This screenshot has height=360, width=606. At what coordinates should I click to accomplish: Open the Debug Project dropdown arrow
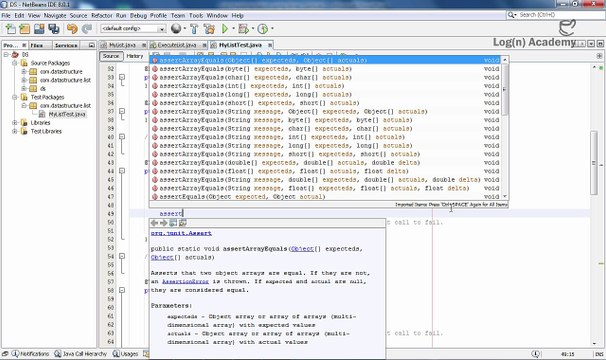point(252,29)
